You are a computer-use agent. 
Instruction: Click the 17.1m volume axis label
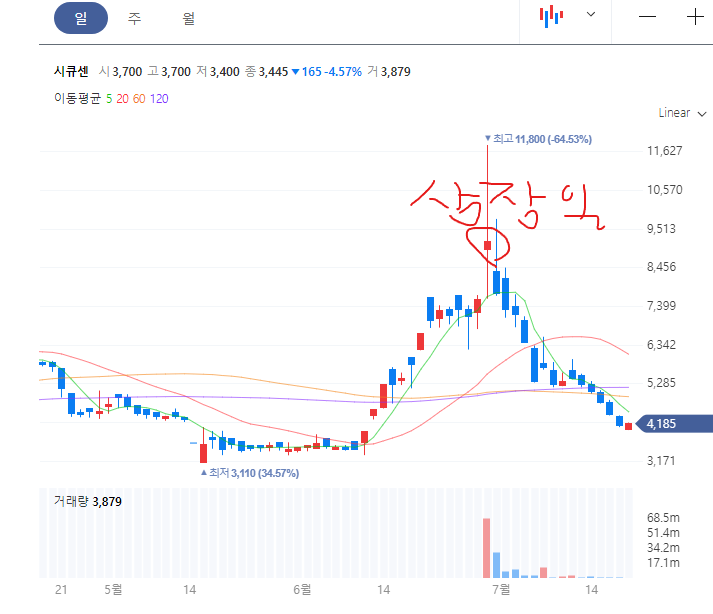click(x=663, y=563)
